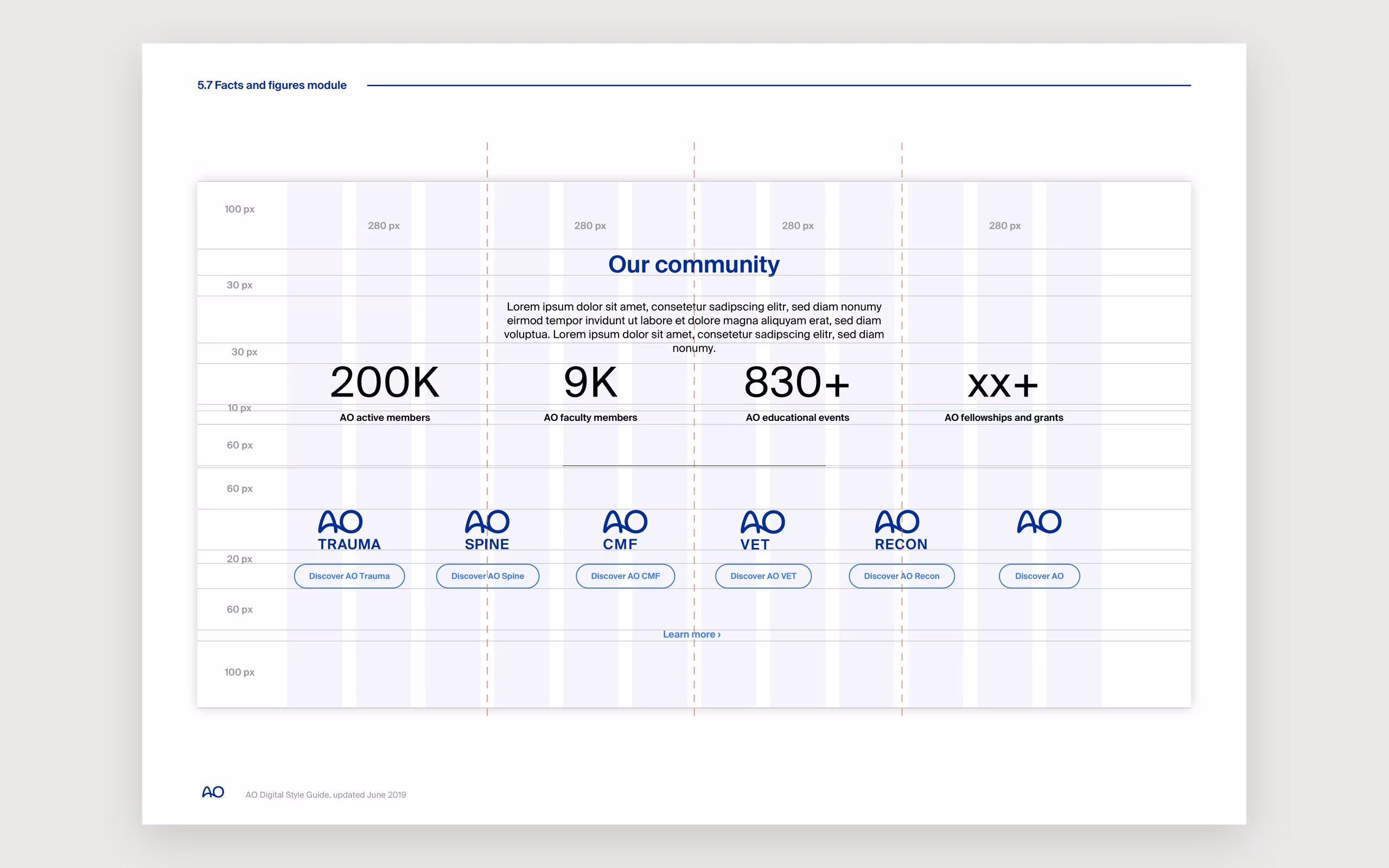Click the Lorem ipsum paragraph text
1389x868 pixels.
[x=694, y=327]
